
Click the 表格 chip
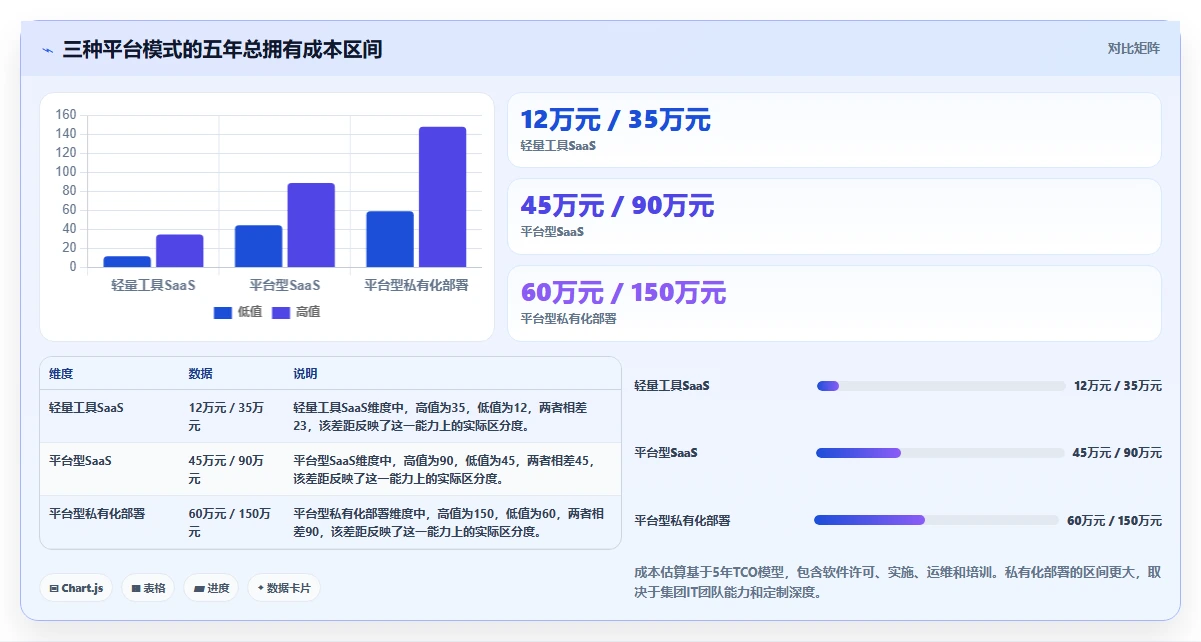click(x=148, y=588)
